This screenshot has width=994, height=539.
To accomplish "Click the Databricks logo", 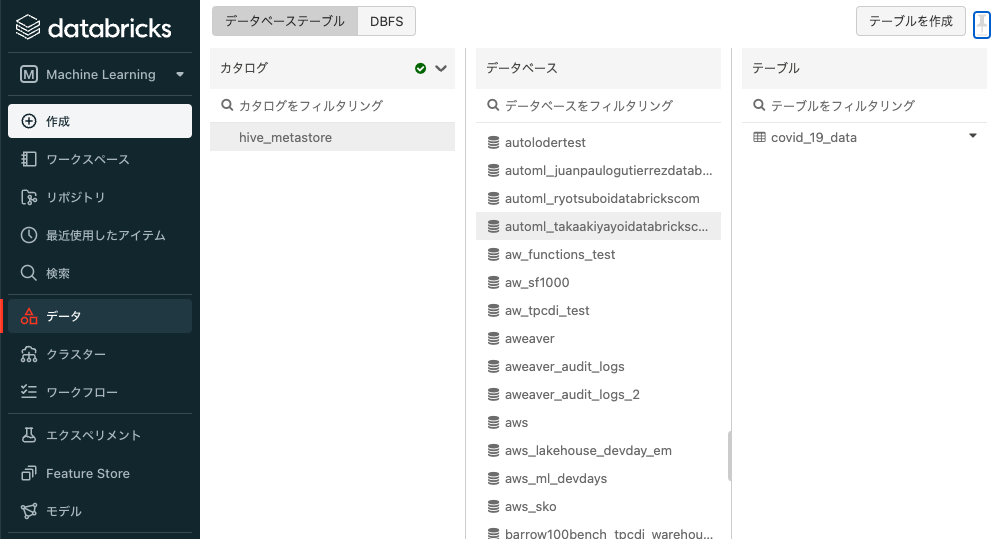I will 93,27.
